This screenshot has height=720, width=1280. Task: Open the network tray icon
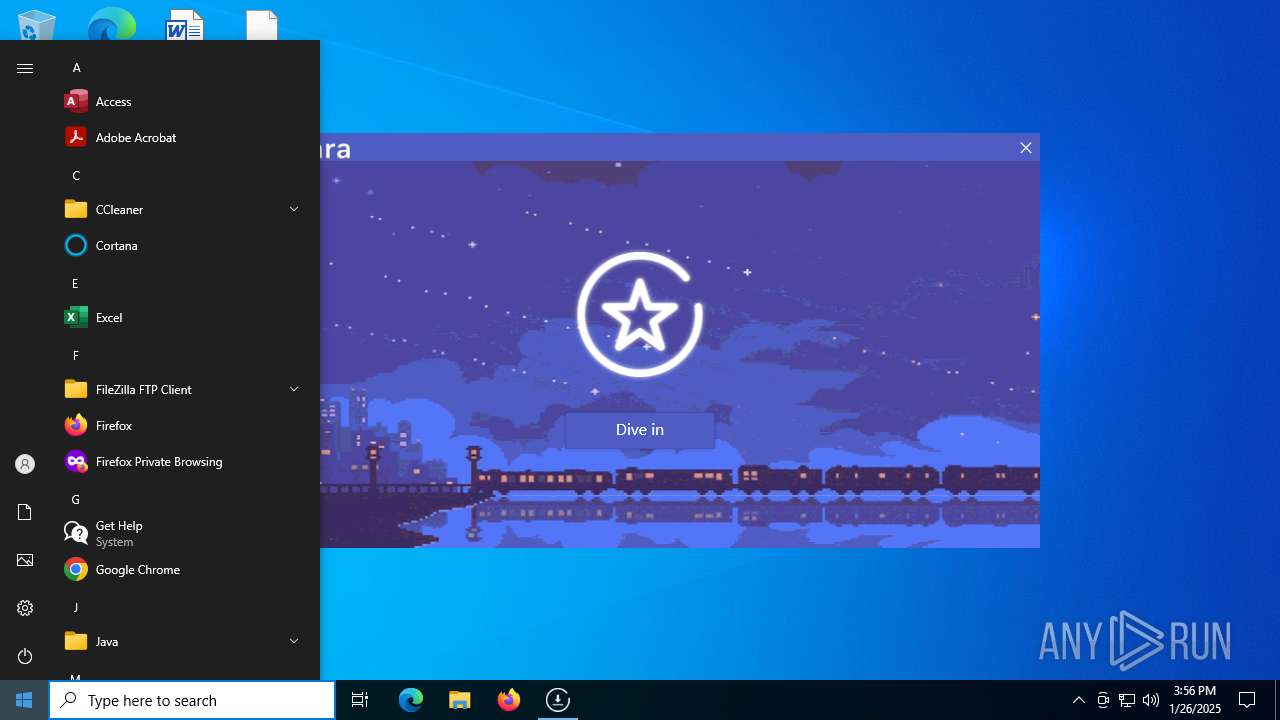click(x=1127, y=700)
